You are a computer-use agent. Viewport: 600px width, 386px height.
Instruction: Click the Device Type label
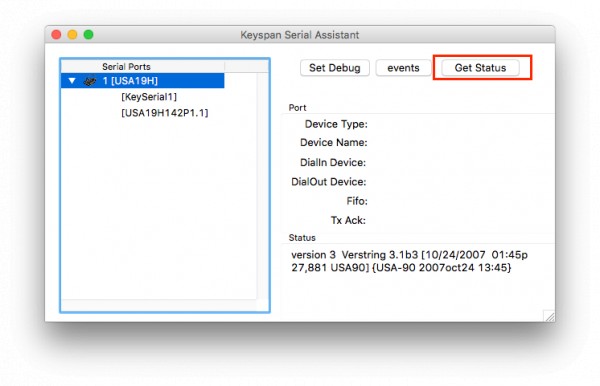click(x=336, y=124)
